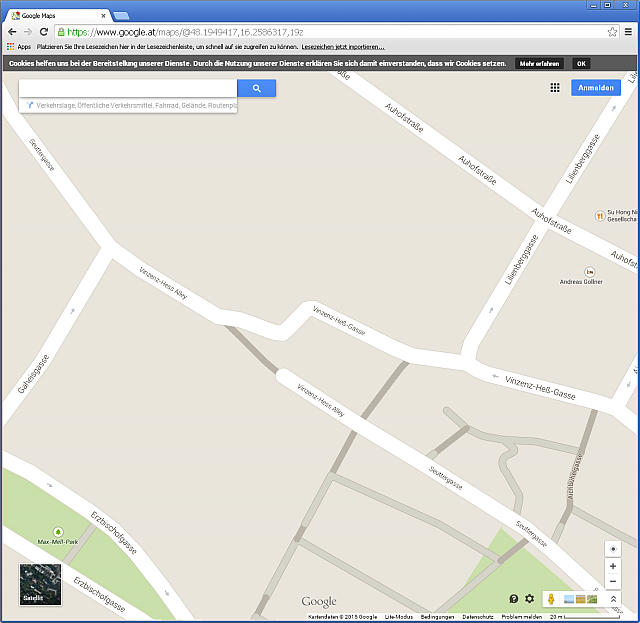Open the help question mark icon
The height and width of the screenshot is (623, 640).
(514, 599)
